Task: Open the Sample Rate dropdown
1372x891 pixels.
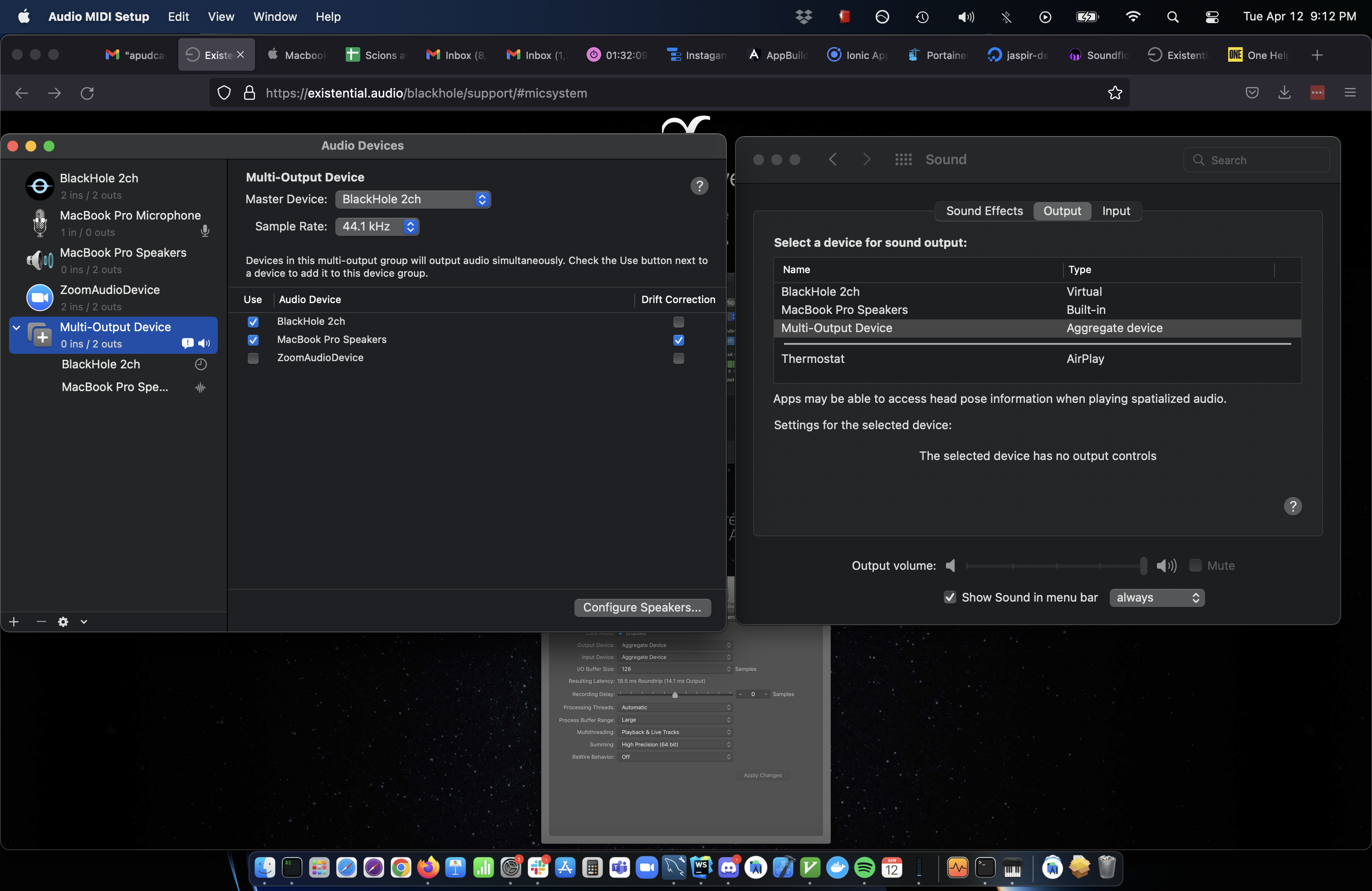Action: pyautogui.click(x=377, y=226)
